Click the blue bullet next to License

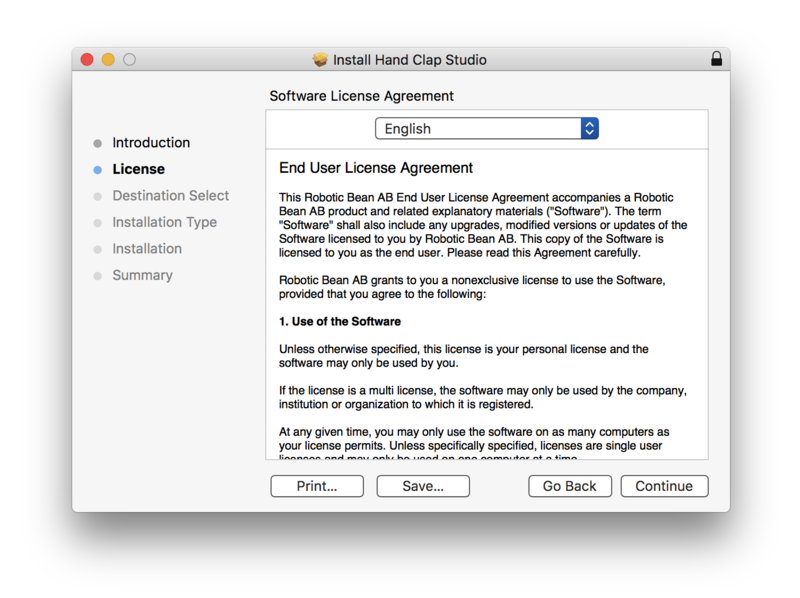[98, 170]
